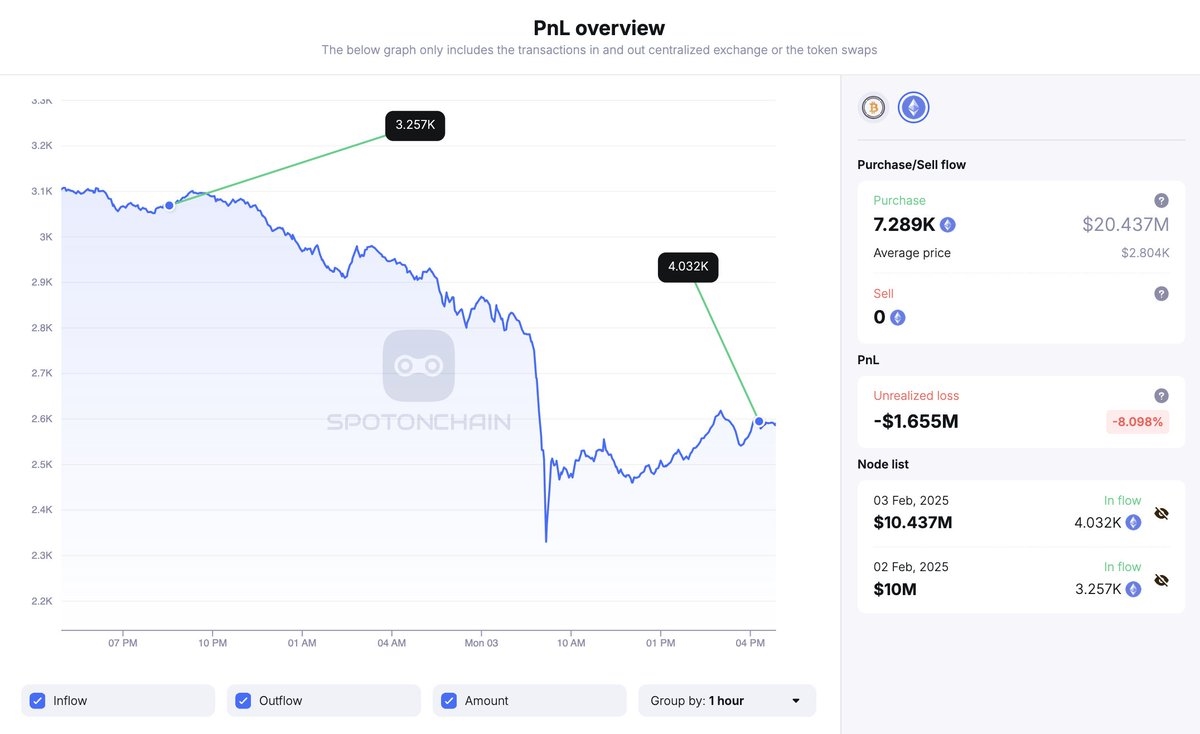This screenshot has height=734, width=1200.
Task: Click the 3.257K chart tooltip label
Action: [415, 125]
